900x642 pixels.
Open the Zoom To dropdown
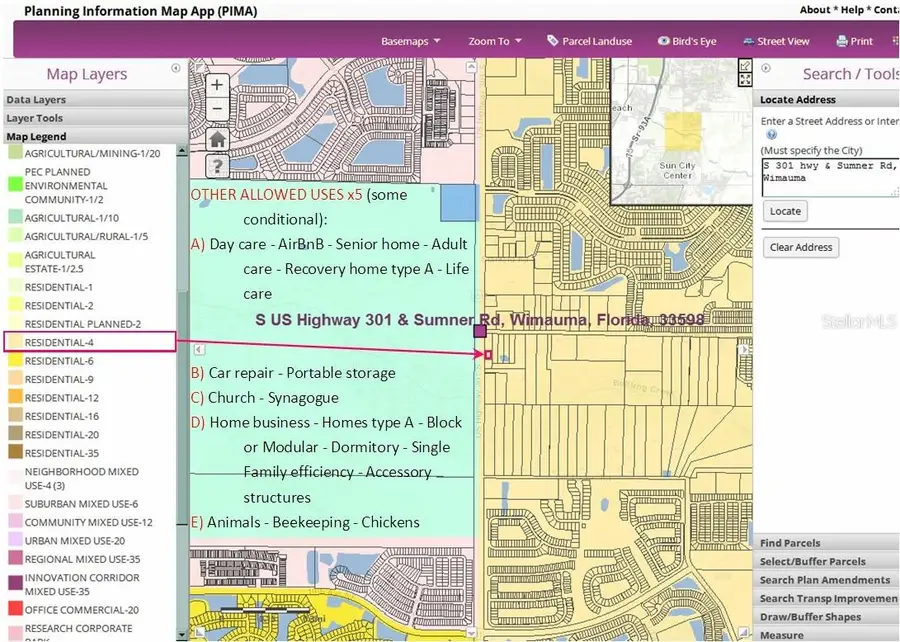[495, 41]
